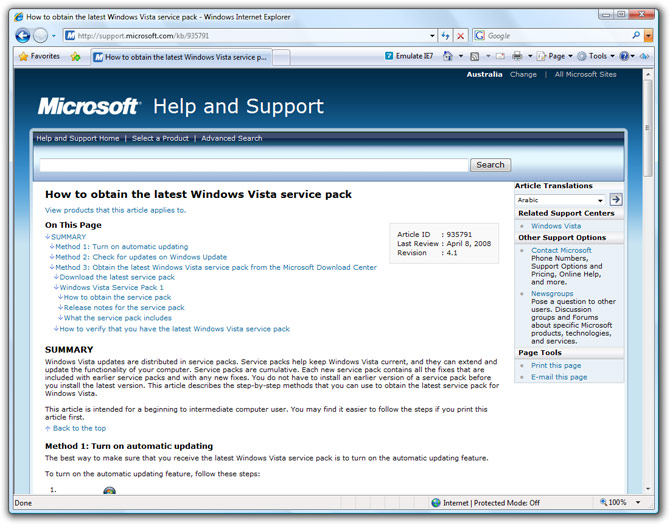Click the Internet Explorer title bar icon

18,17
